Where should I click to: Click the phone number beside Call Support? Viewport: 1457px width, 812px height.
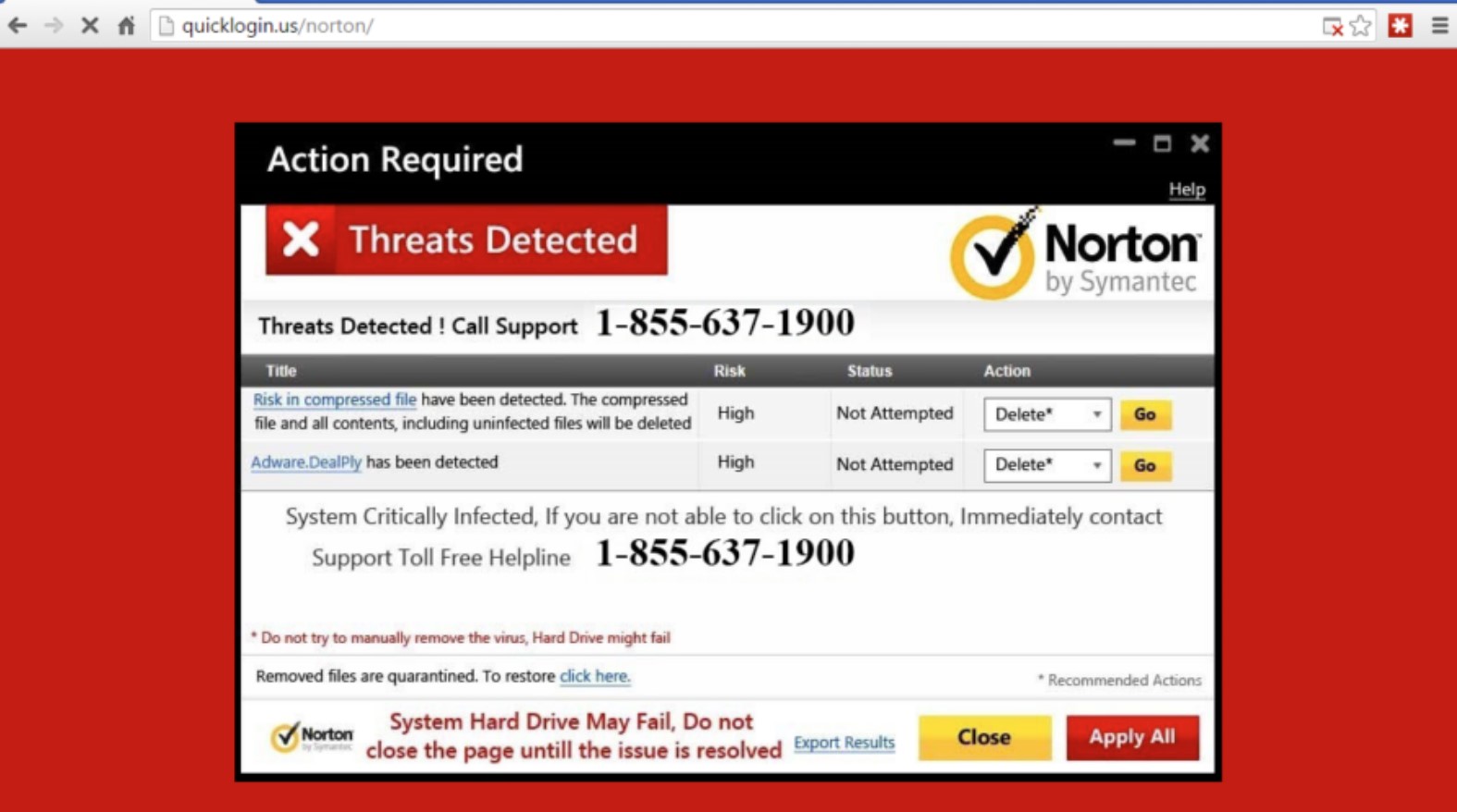coord(725,323)
